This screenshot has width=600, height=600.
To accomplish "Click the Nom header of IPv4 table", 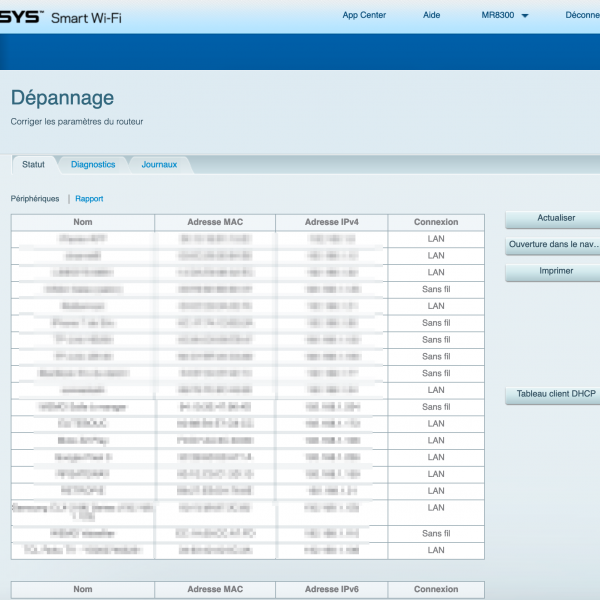I will [82, 222].
